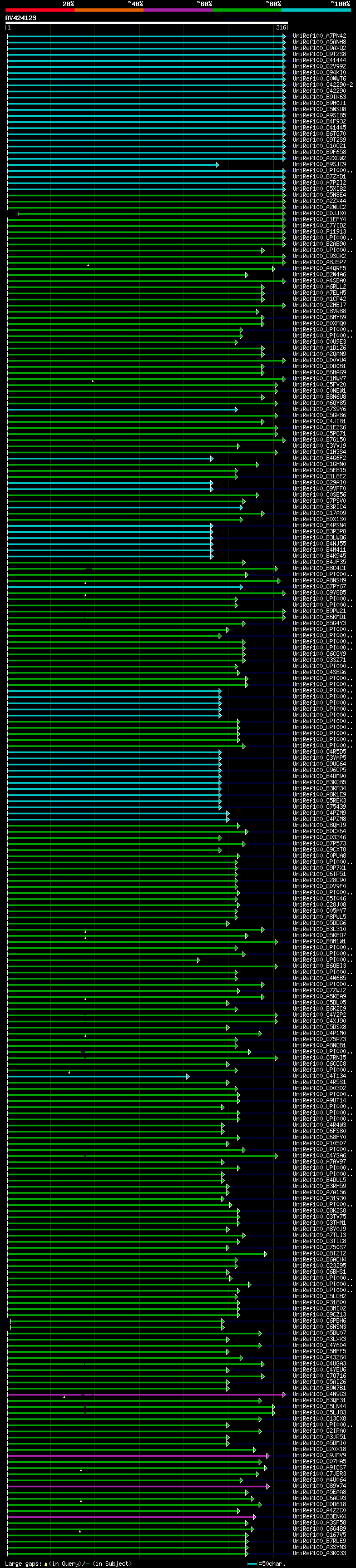356x1568 pixels.
Task: Select hit UniRef100_B9IK63
Action: [319, 97]
